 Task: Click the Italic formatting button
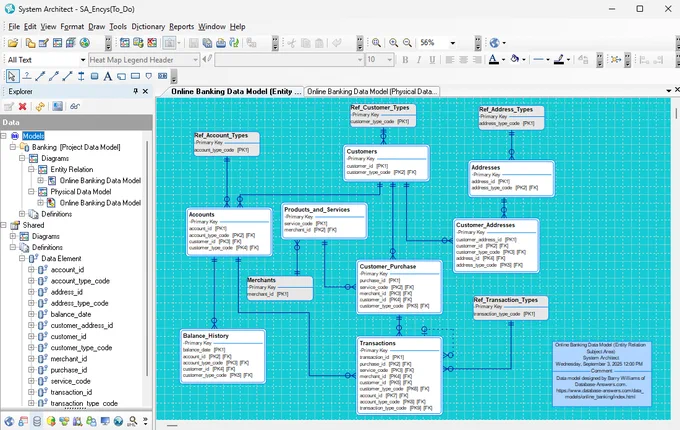[x=418, y=60]
